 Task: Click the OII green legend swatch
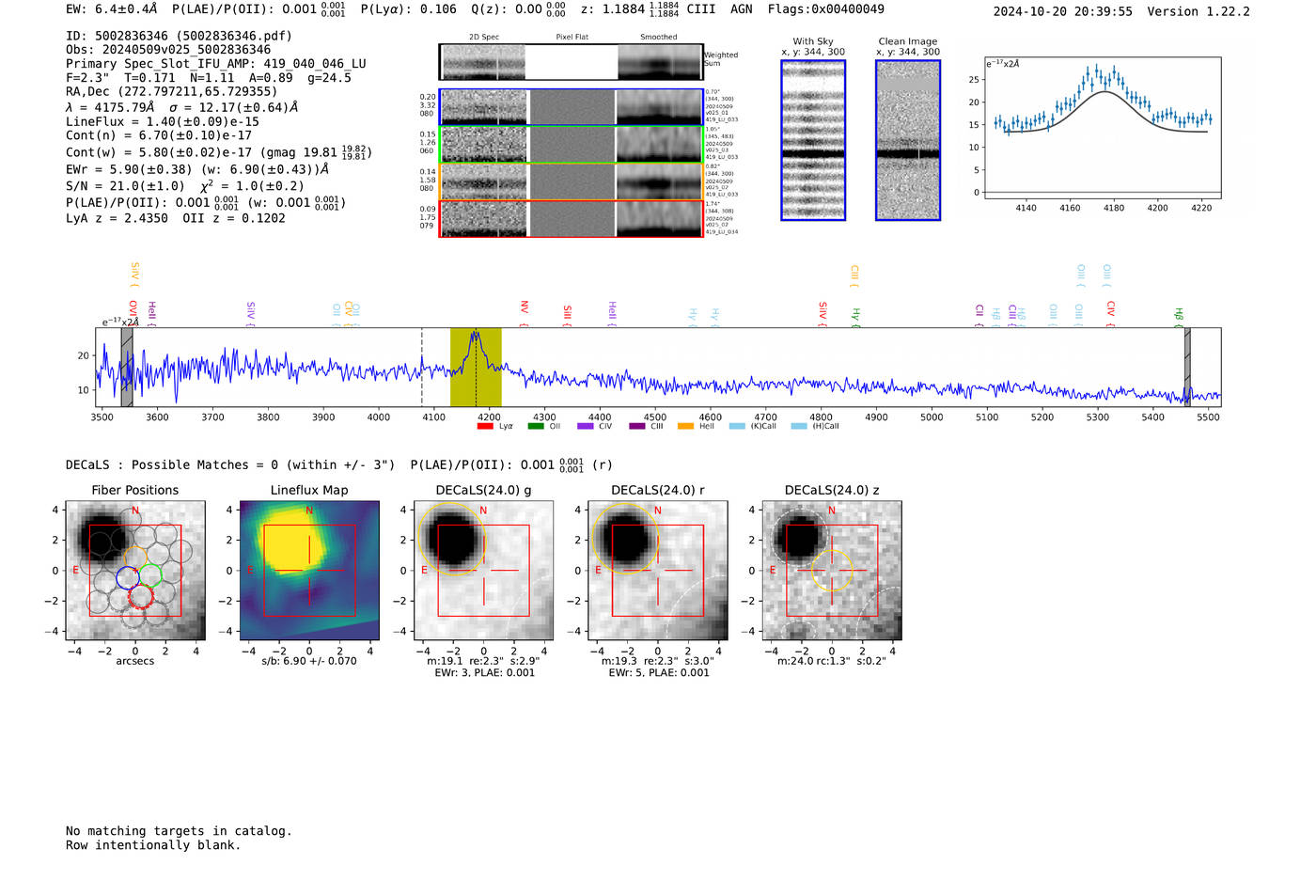[x=536, y=426]
